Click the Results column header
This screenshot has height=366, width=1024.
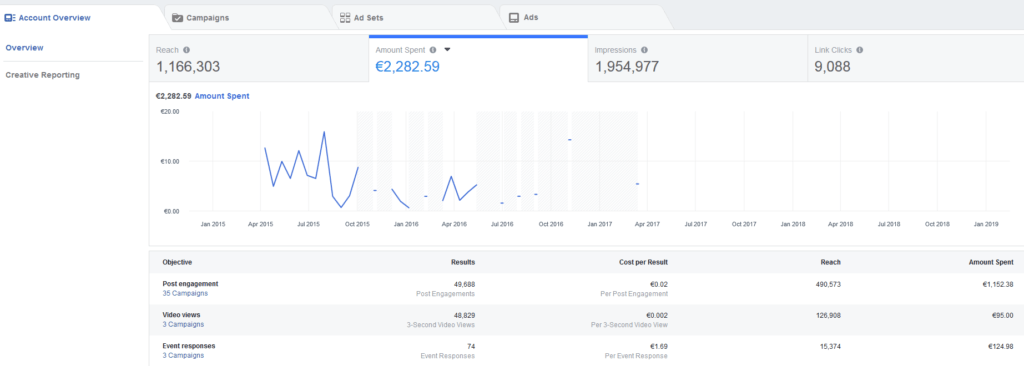[x=463, y=262]
